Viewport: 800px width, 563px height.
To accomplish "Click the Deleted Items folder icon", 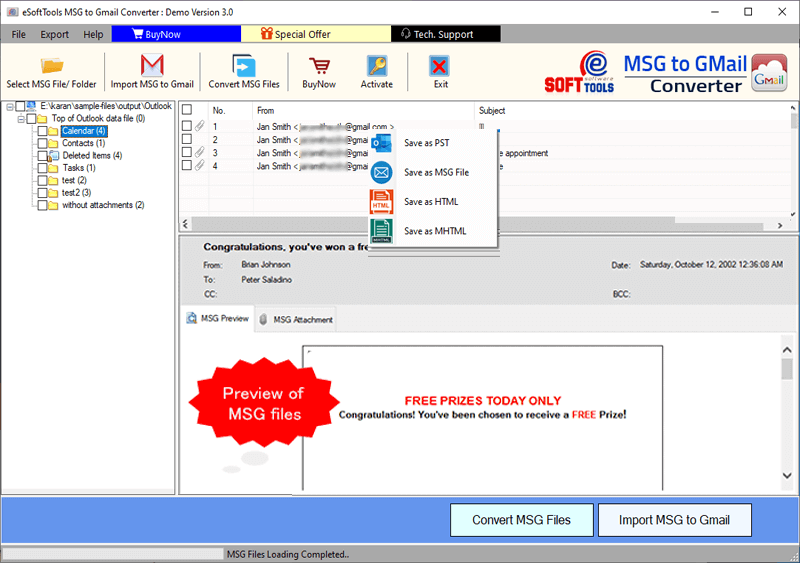I will (x=53, y=156).
